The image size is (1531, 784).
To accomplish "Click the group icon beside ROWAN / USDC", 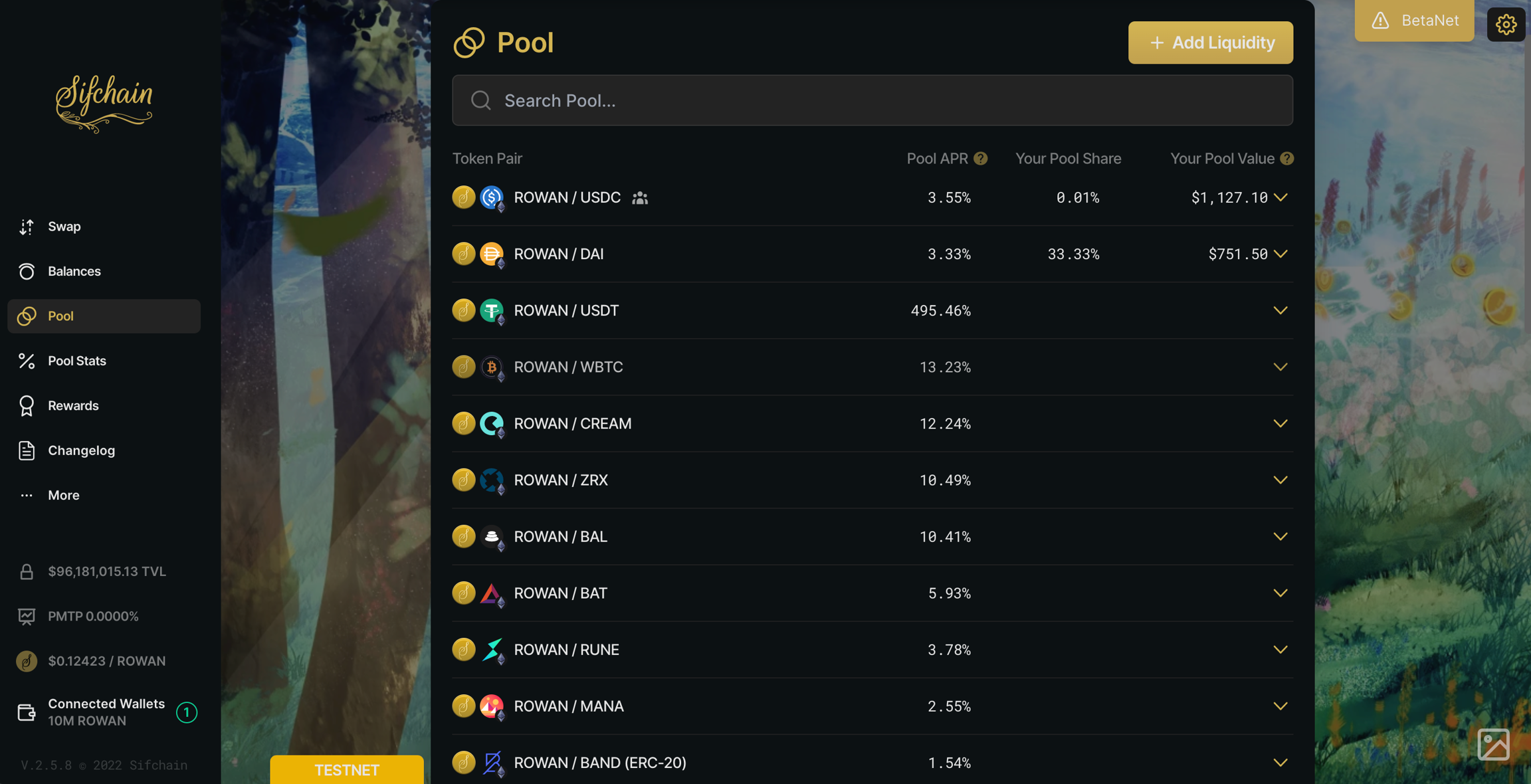I will click(x=640, y=198).
